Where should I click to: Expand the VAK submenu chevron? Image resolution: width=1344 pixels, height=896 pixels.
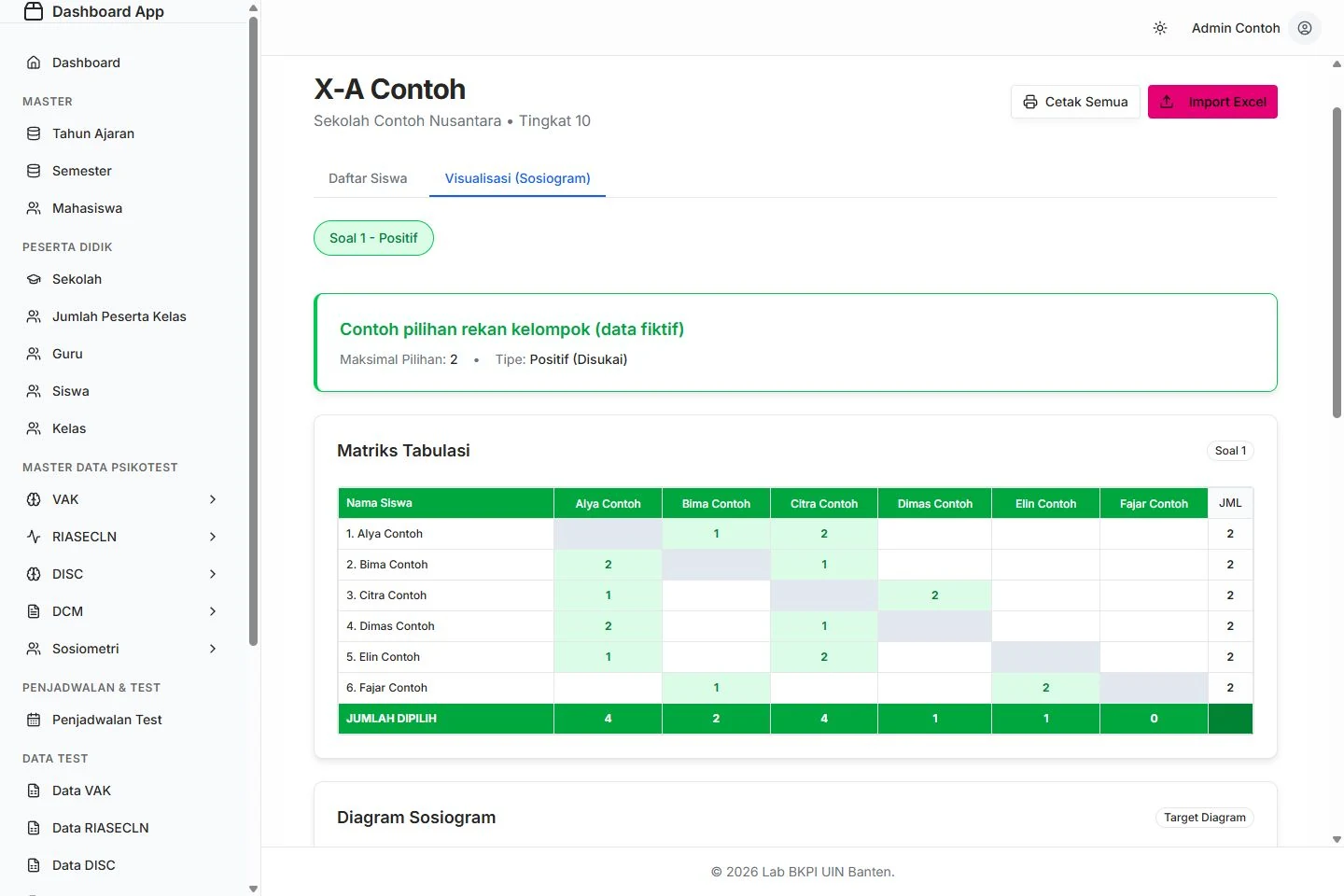pyautogui.click(x=213, y=499)
